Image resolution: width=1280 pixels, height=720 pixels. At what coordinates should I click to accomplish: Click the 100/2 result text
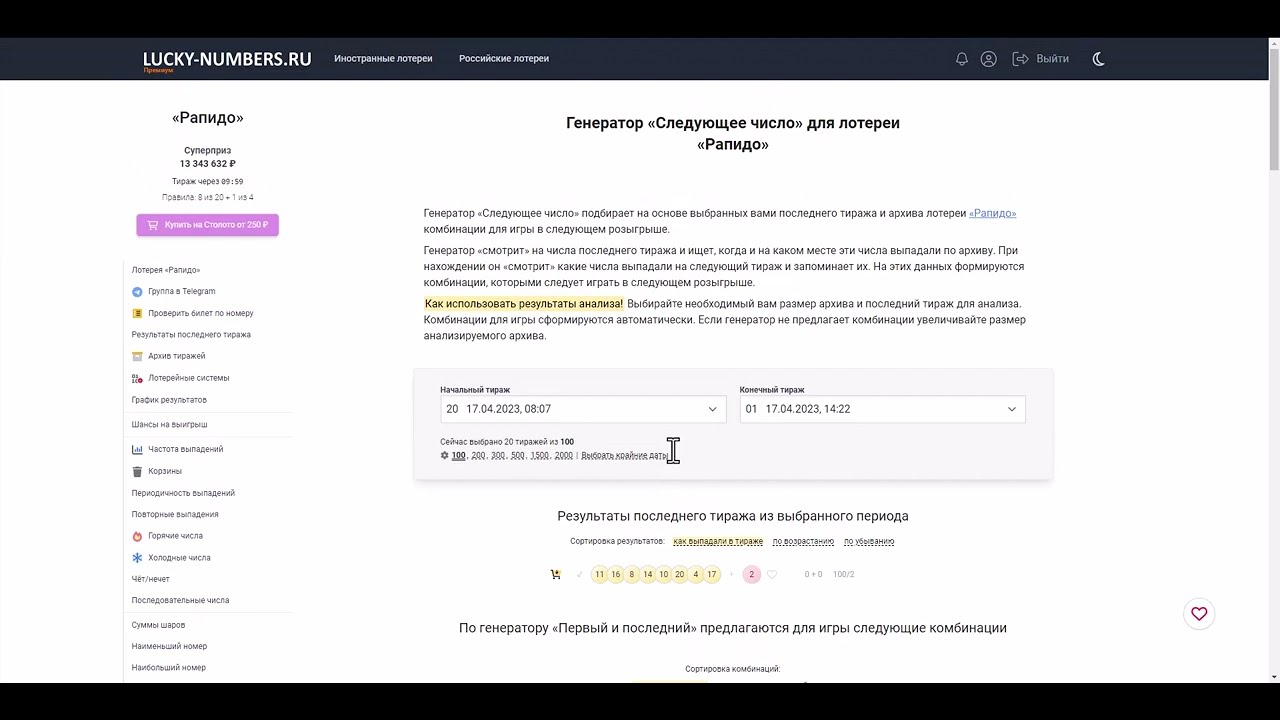click(844, 574)
